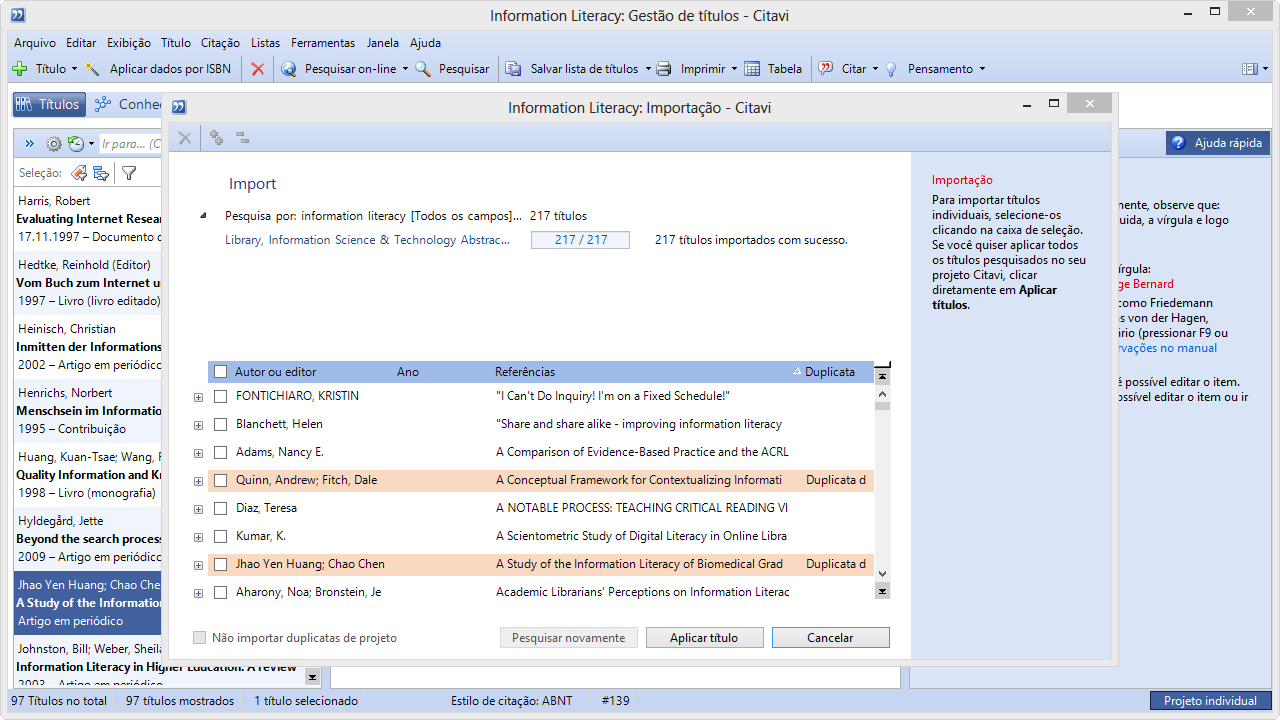Open the Citação menu

pyautogui.click(x=220, y=43)
